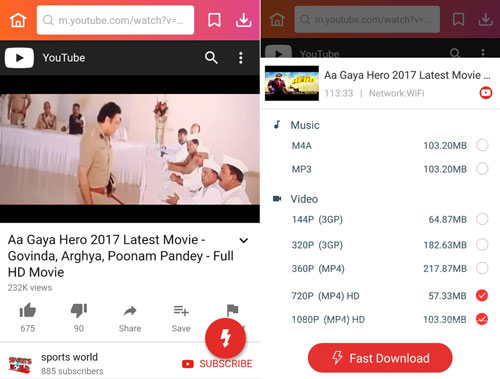
Task: Click the '360P (MP4)' label
Action: (x=318, y=269)
